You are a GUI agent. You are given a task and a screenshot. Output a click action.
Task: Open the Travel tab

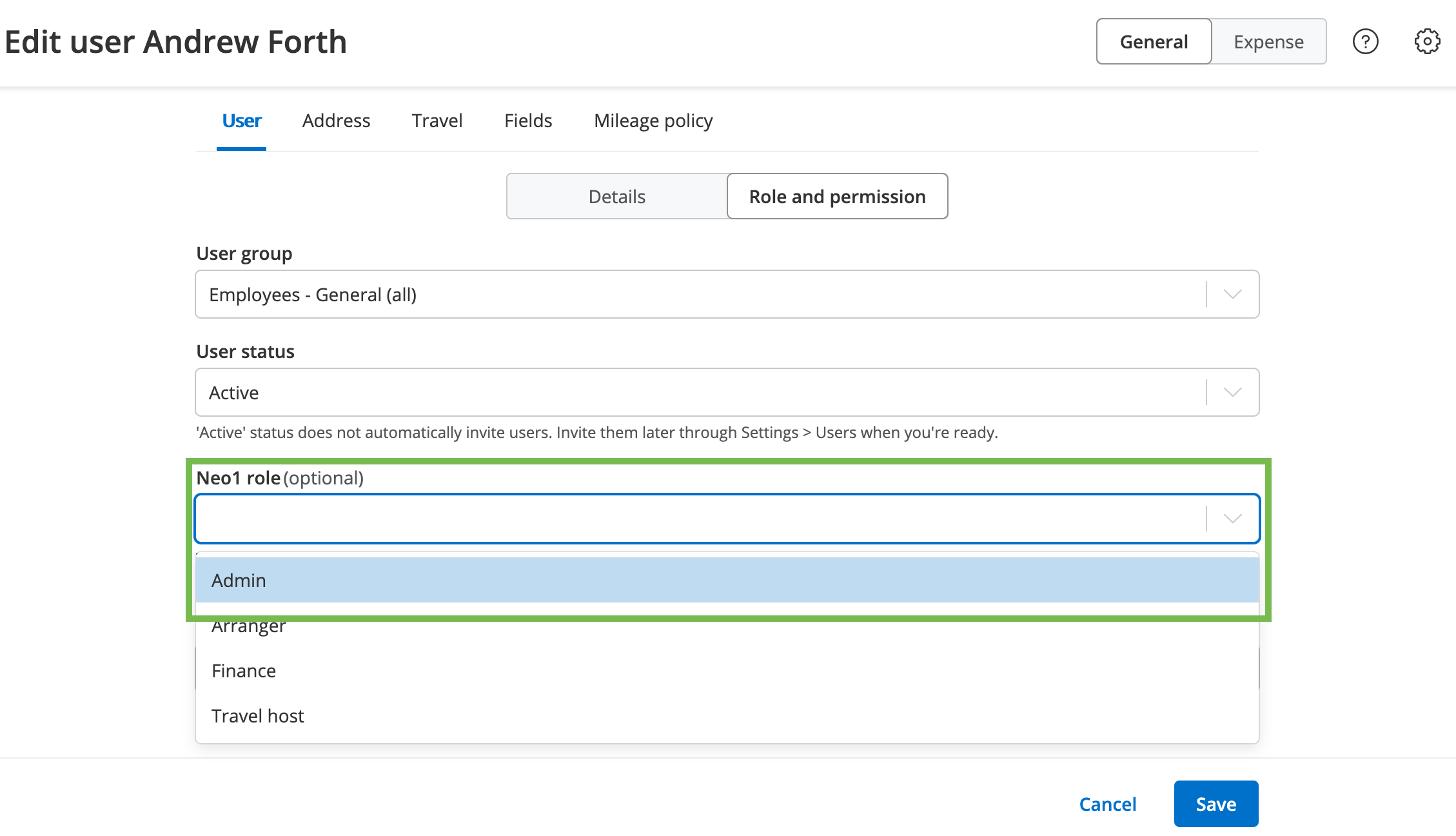pos(437,121)
